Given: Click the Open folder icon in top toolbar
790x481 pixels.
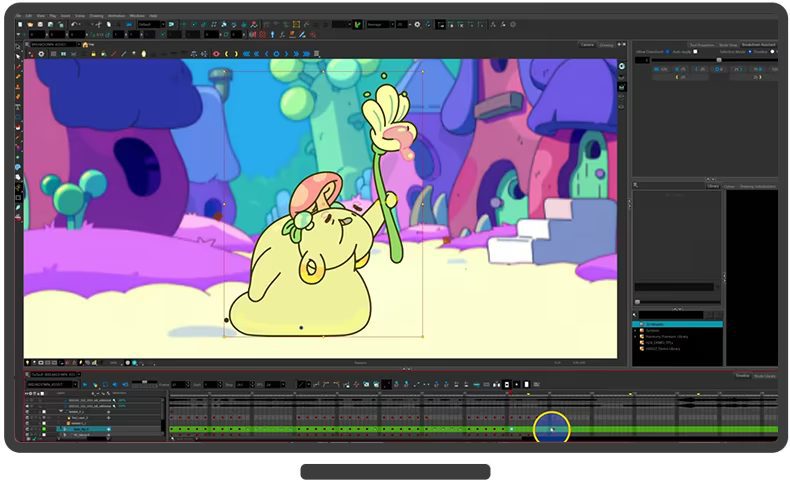Looking at the screenshot, I should pos(30,24).
